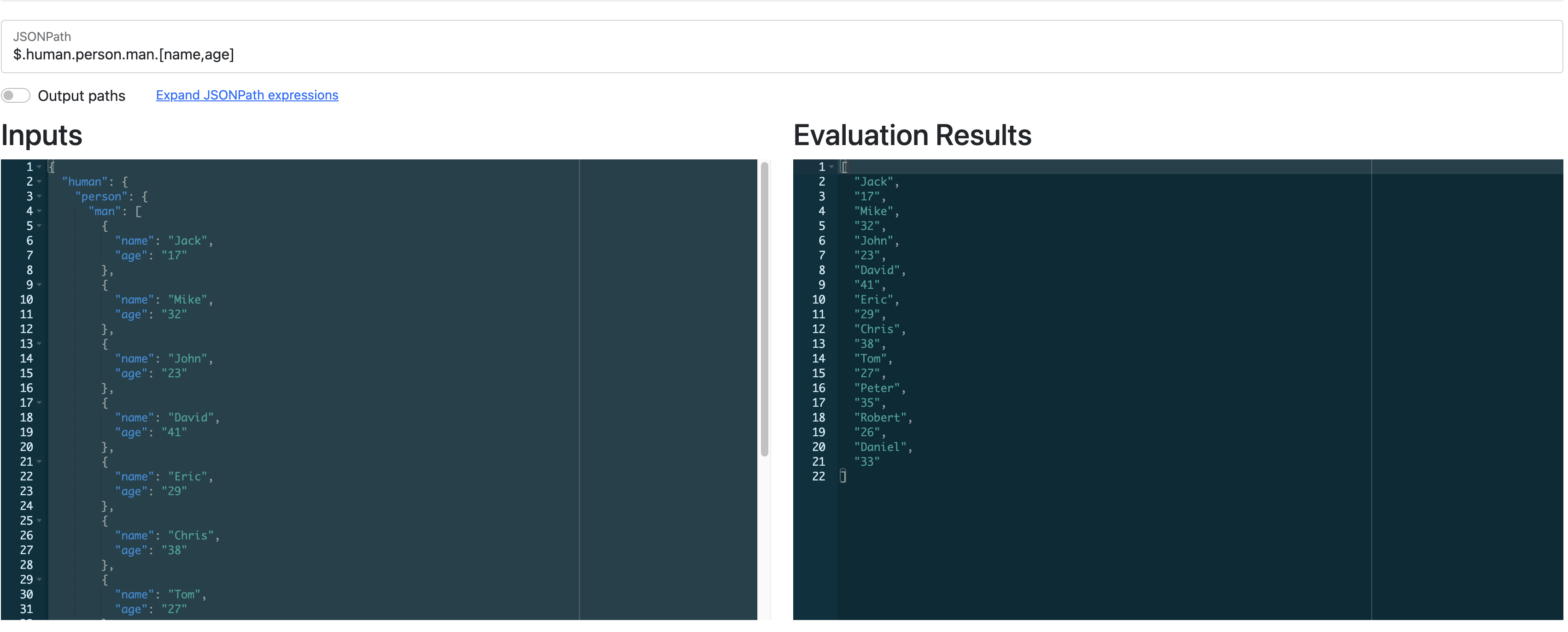Toggle the Output paths switch
Image resolution: width=1568 pixels, height=632 pixels.
[x=16, y=96]
